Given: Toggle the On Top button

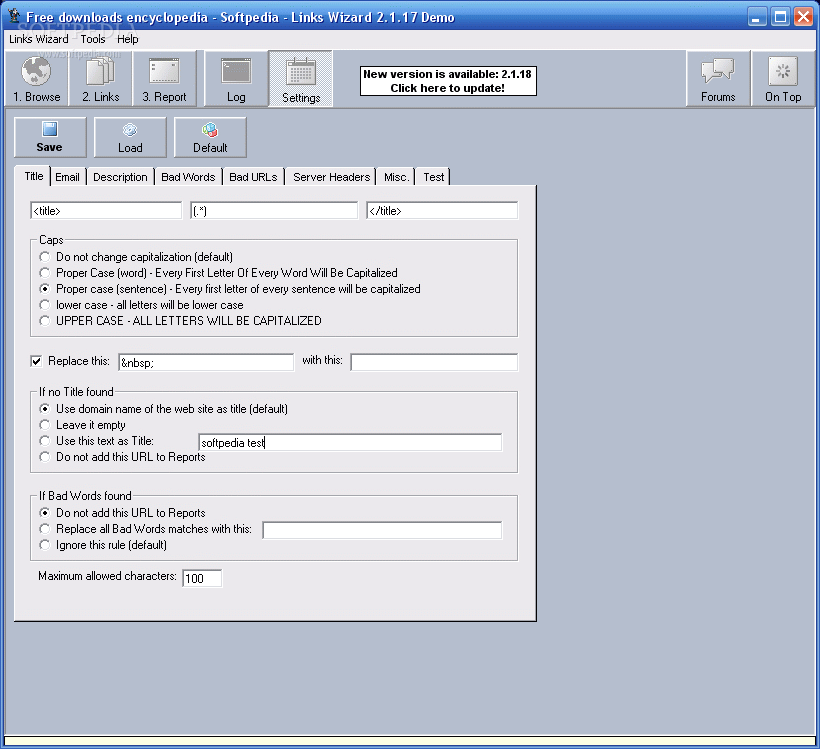Looking at the screenshot, I should [783, 79].
